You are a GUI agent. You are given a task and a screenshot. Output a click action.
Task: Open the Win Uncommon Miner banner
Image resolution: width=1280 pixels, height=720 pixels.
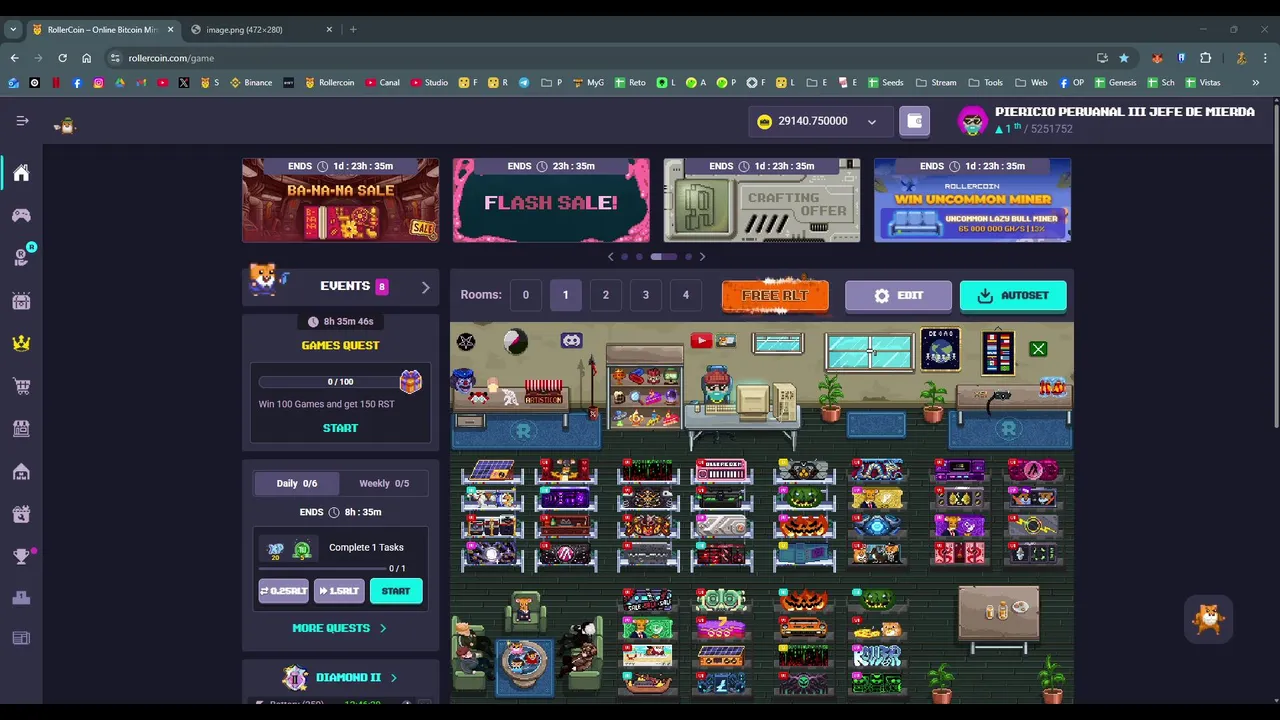(973, 200)
